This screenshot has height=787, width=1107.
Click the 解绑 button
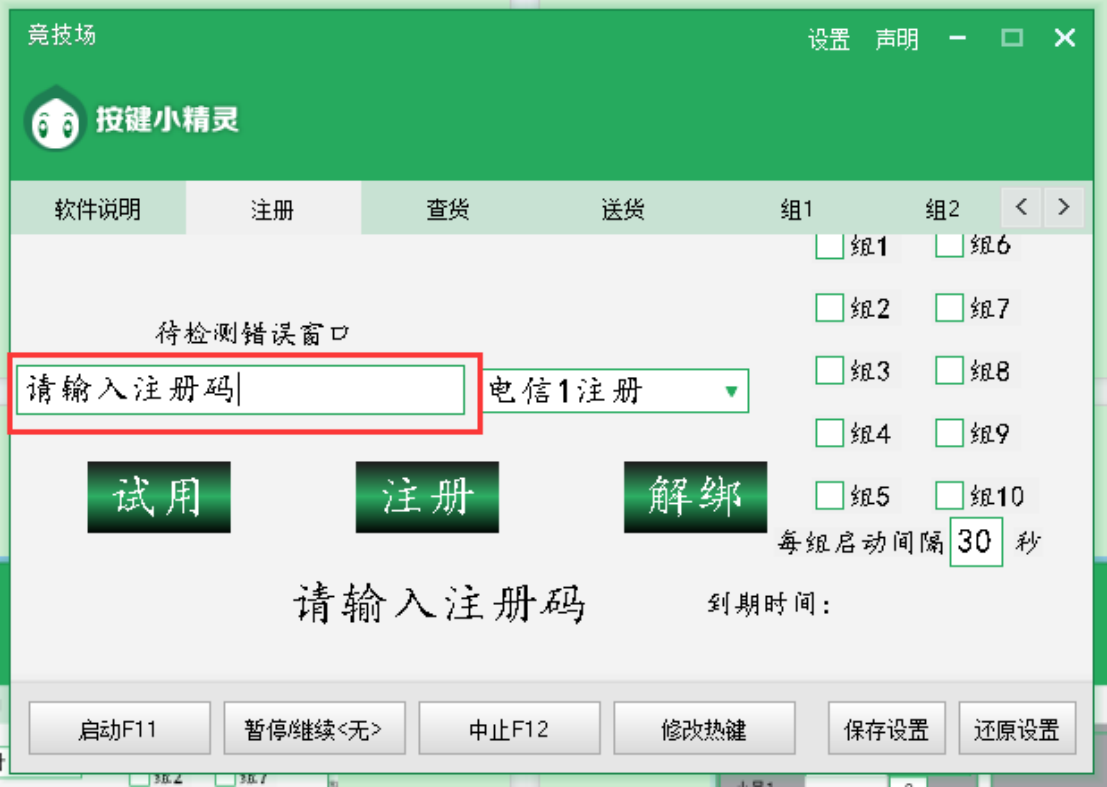click(x=695, y=497)
